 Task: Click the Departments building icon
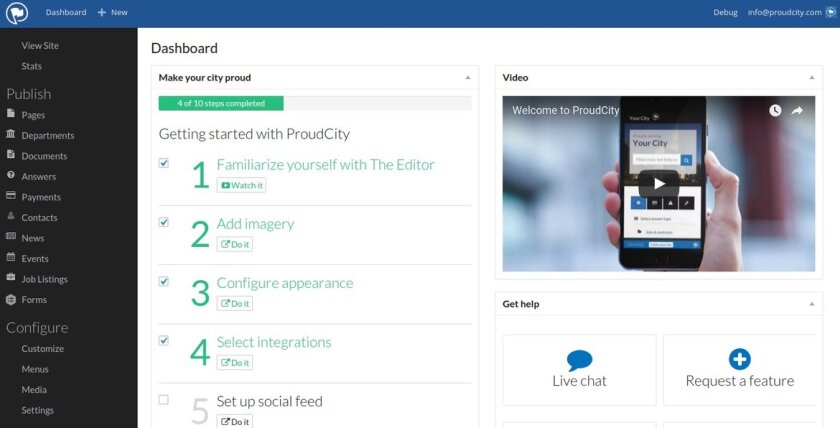[11, 134]
